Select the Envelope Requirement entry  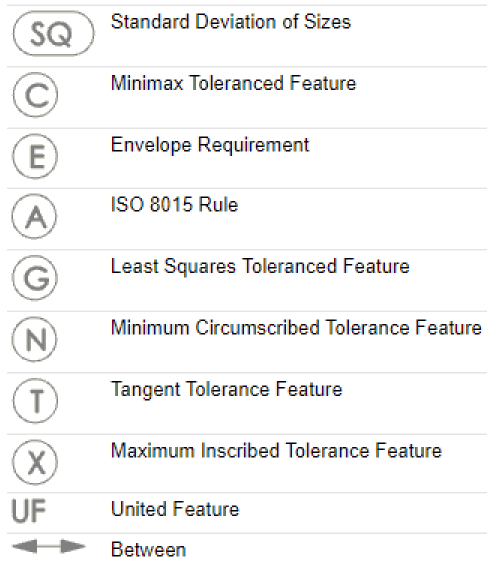(x=210, y=145)
